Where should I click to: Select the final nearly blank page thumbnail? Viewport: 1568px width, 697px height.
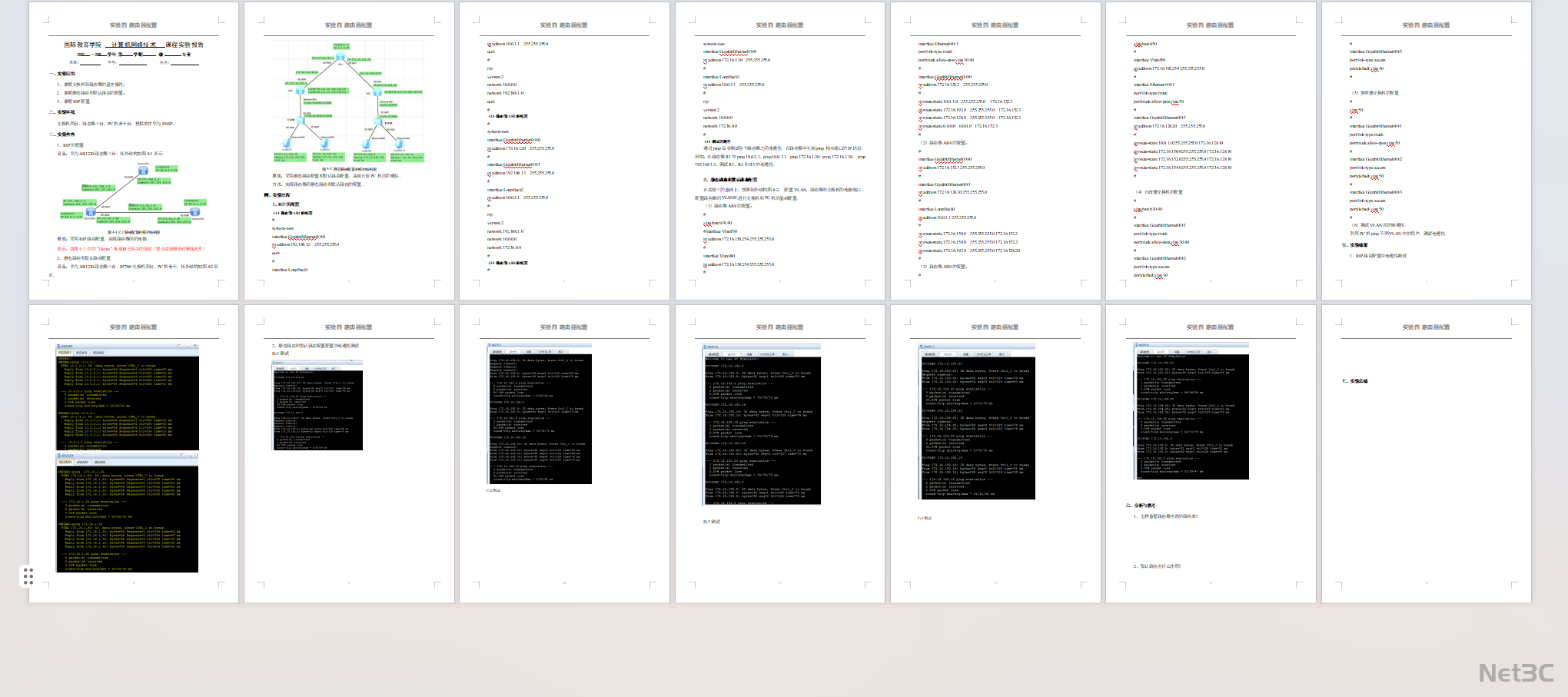click(x=1426, y=453)
